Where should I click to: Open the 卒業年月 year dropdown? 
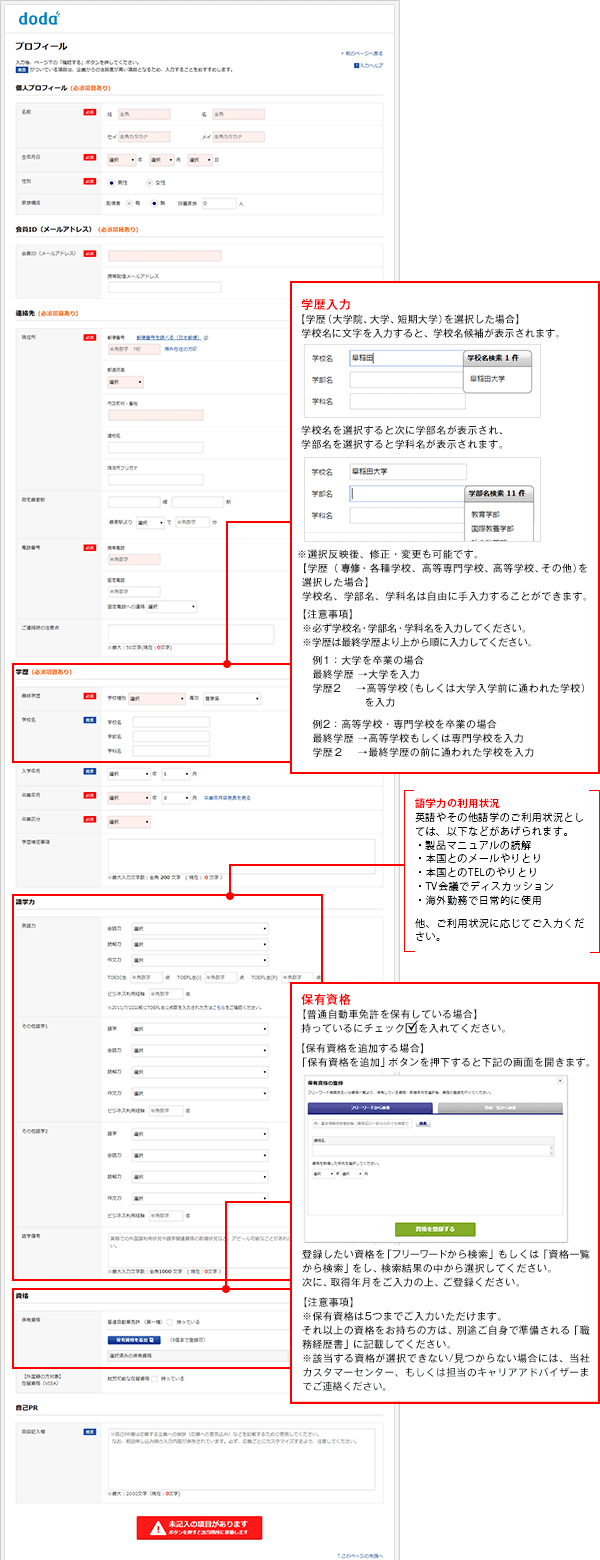pyautogui.click(x=129, y=797)
